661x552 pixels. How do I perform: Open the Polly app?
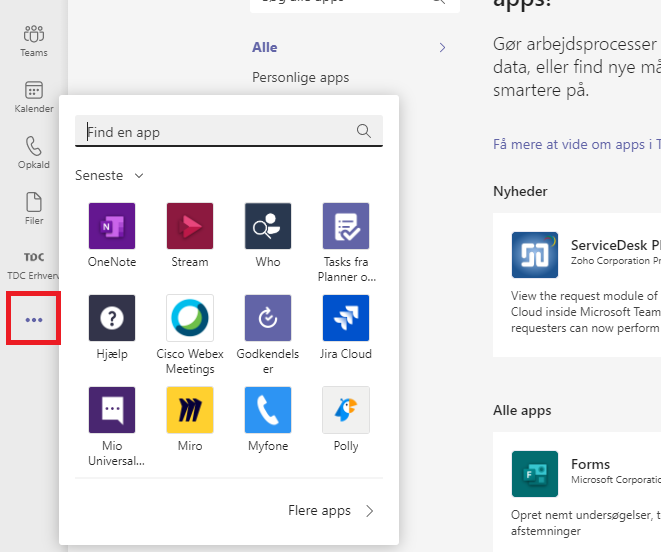tap(346, 419)
